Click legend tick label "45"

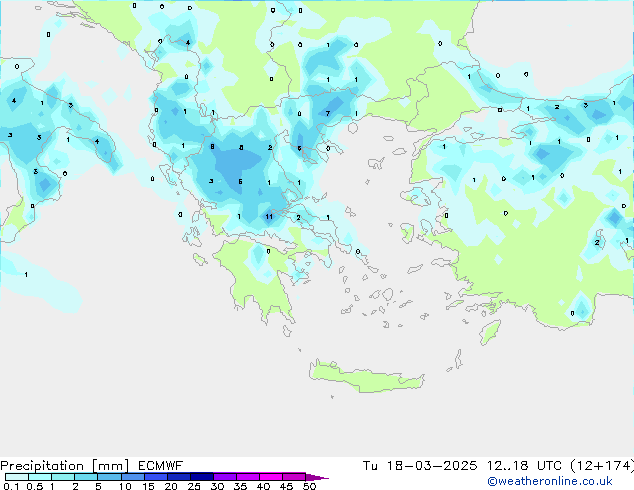point(287,486)
